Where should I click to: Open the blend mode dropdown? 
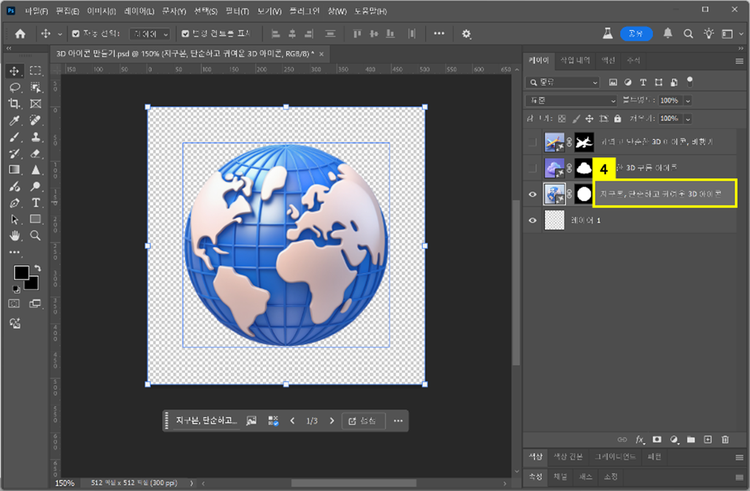[571, 101]
